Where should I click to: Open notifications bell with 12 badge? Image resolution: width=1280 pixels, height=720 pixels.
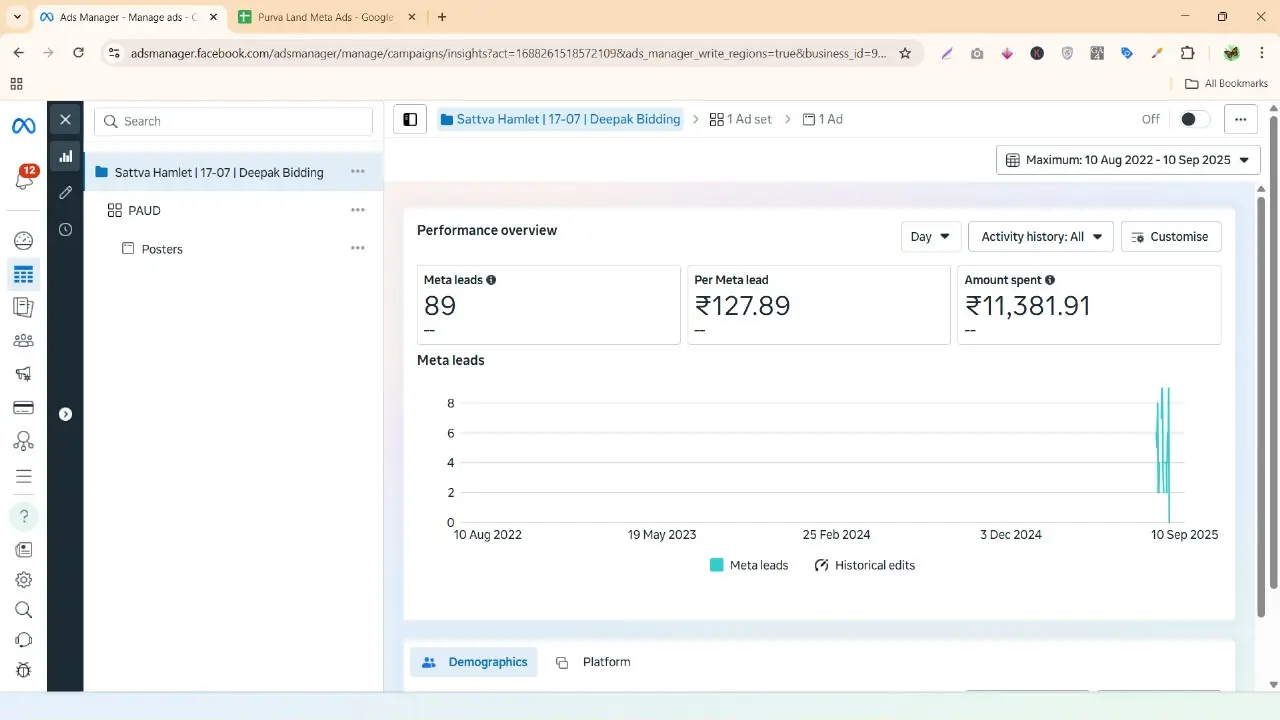[x=23, y=180]
